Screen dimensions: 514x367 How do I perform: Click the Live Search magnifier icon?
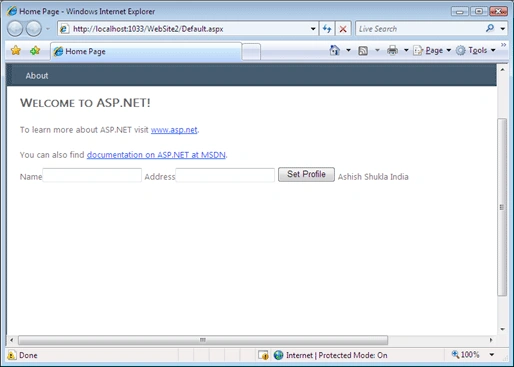tap(490, 28)
